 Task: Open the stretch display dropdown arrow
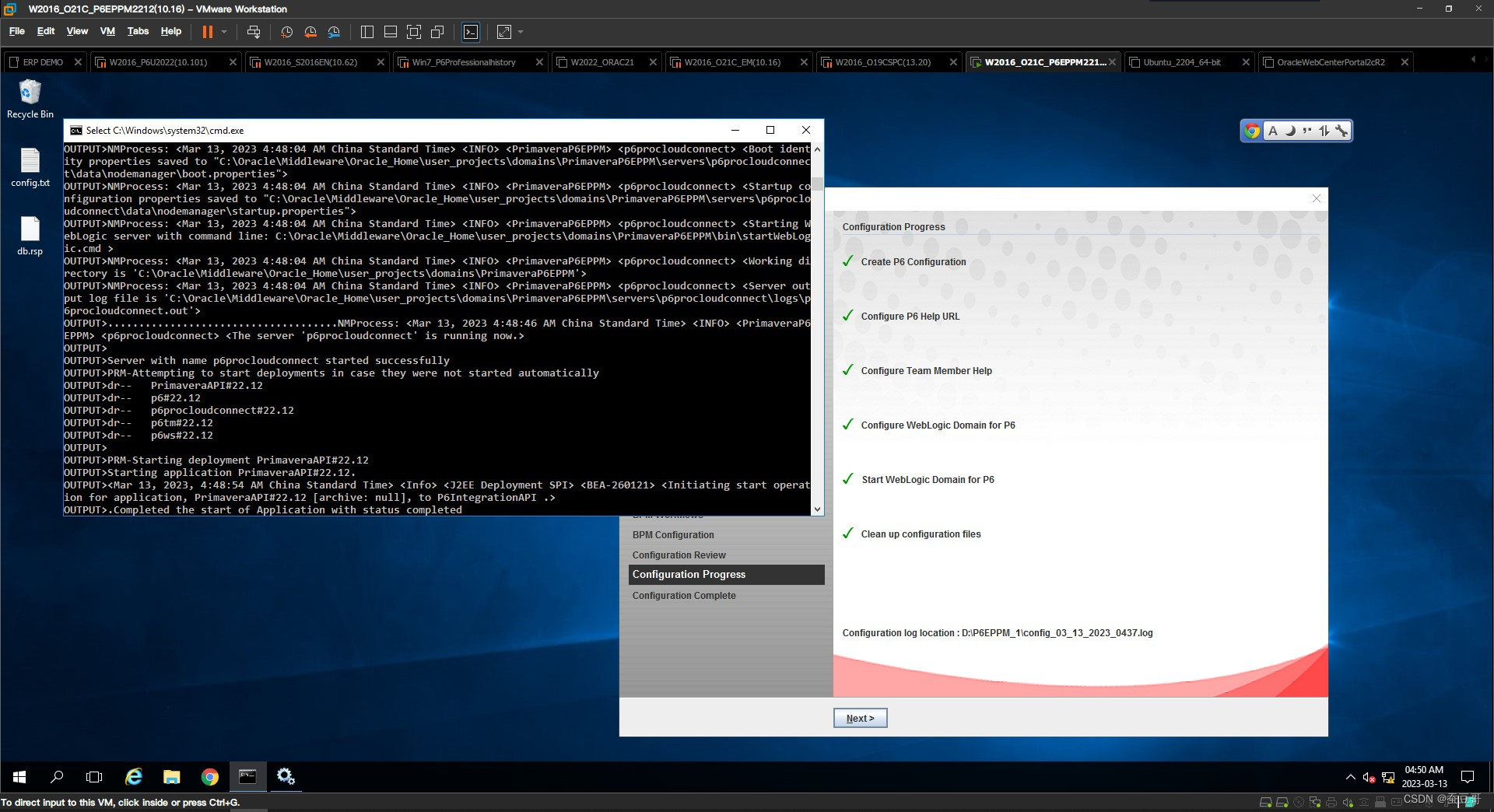click(521, 32)
